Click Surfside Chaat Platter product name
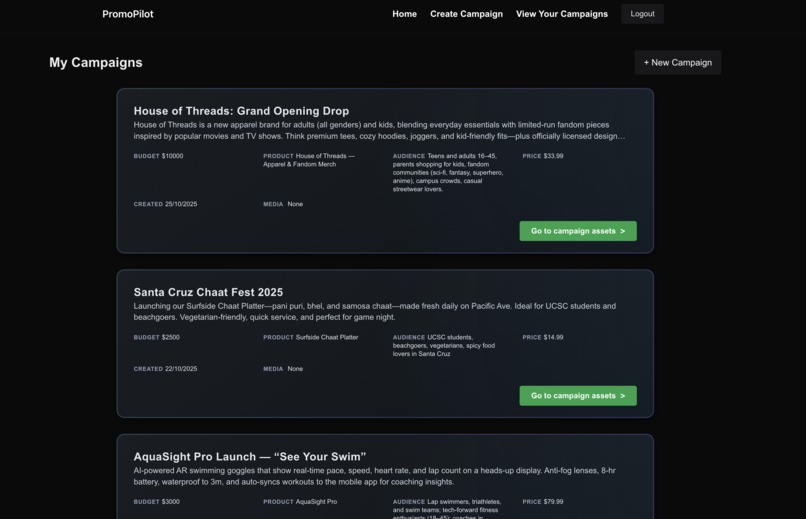The image size is (806, 519). (327, 337)
